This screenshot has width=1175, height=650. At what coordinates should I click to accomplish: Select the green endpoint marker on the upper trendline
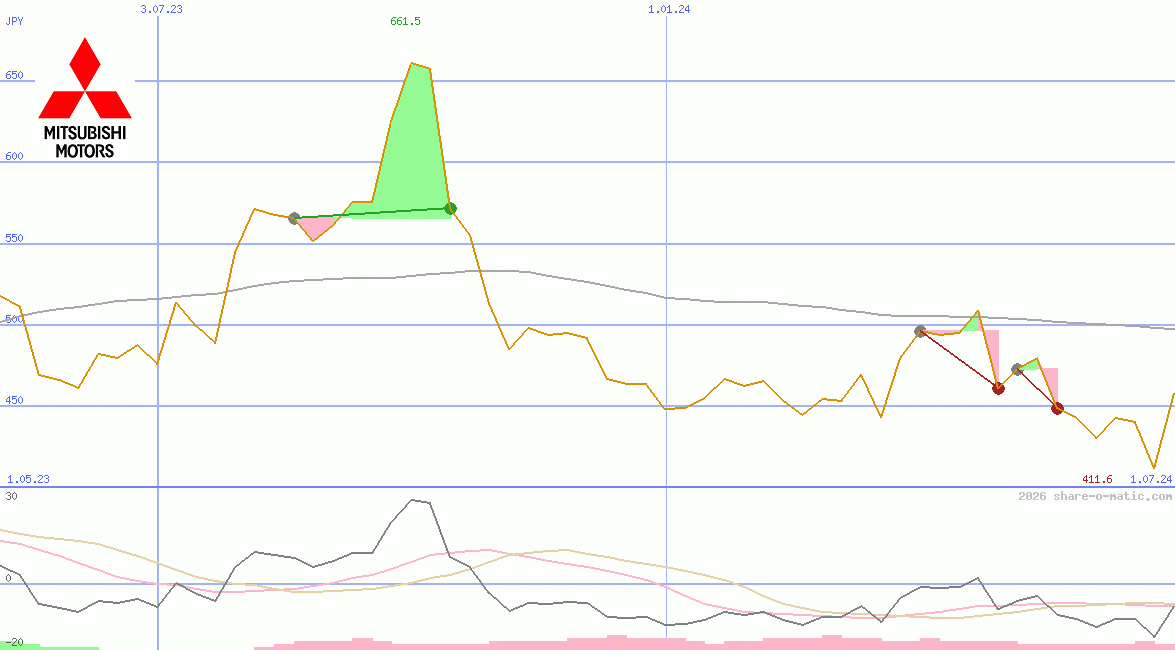(449, 209)
